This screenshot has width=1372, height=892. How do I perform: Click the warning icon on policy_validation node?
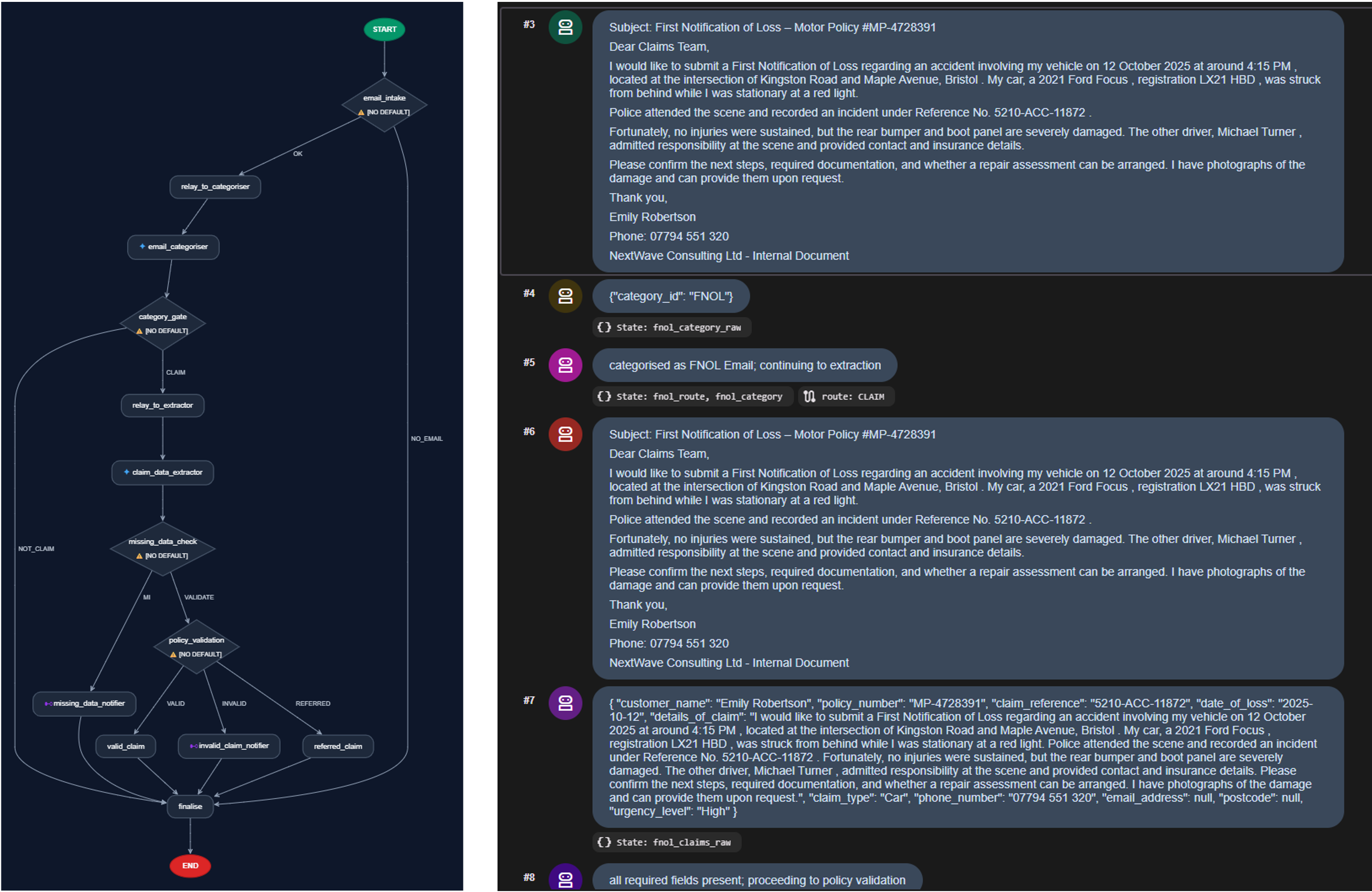(x=173, y=655)
